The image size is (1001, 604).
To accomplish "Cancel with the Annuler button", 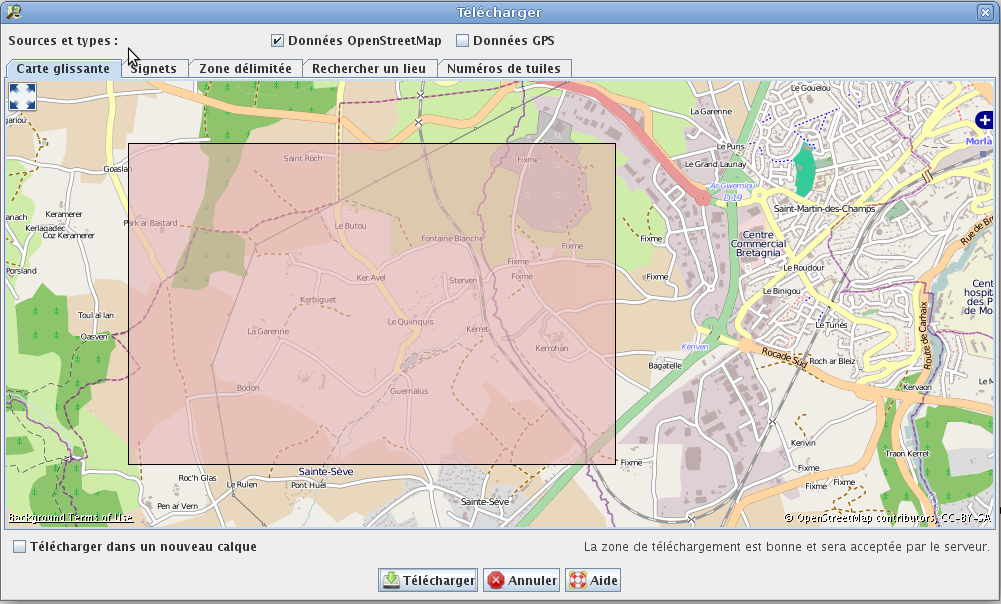I will (522, 580).
